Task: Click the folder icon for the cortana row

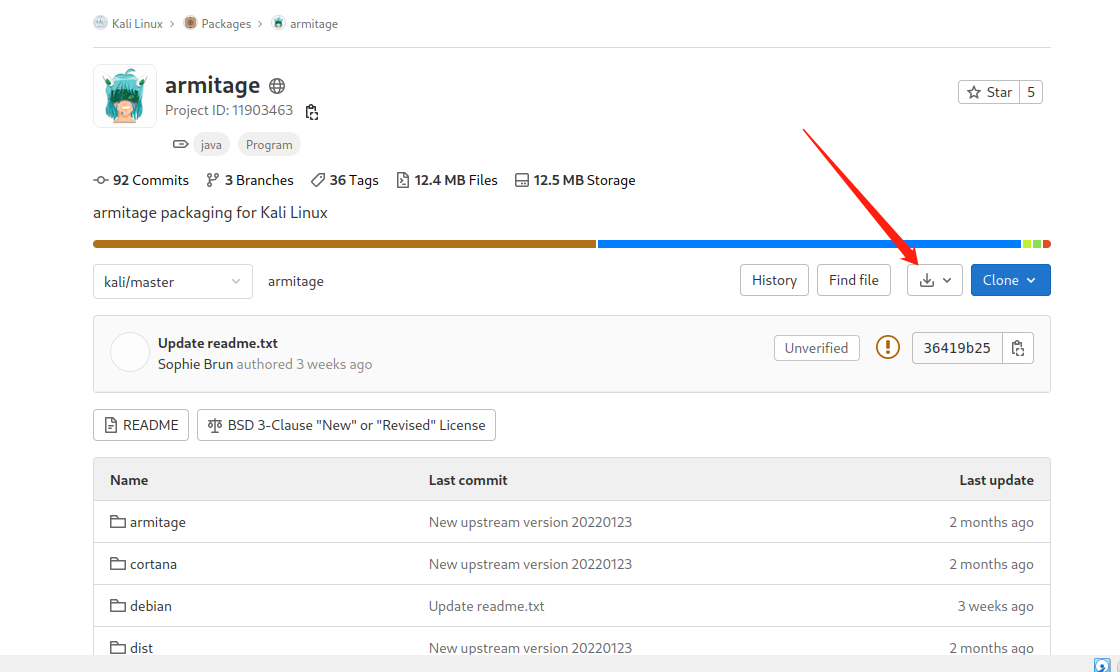Action: [x=118, y=563]
